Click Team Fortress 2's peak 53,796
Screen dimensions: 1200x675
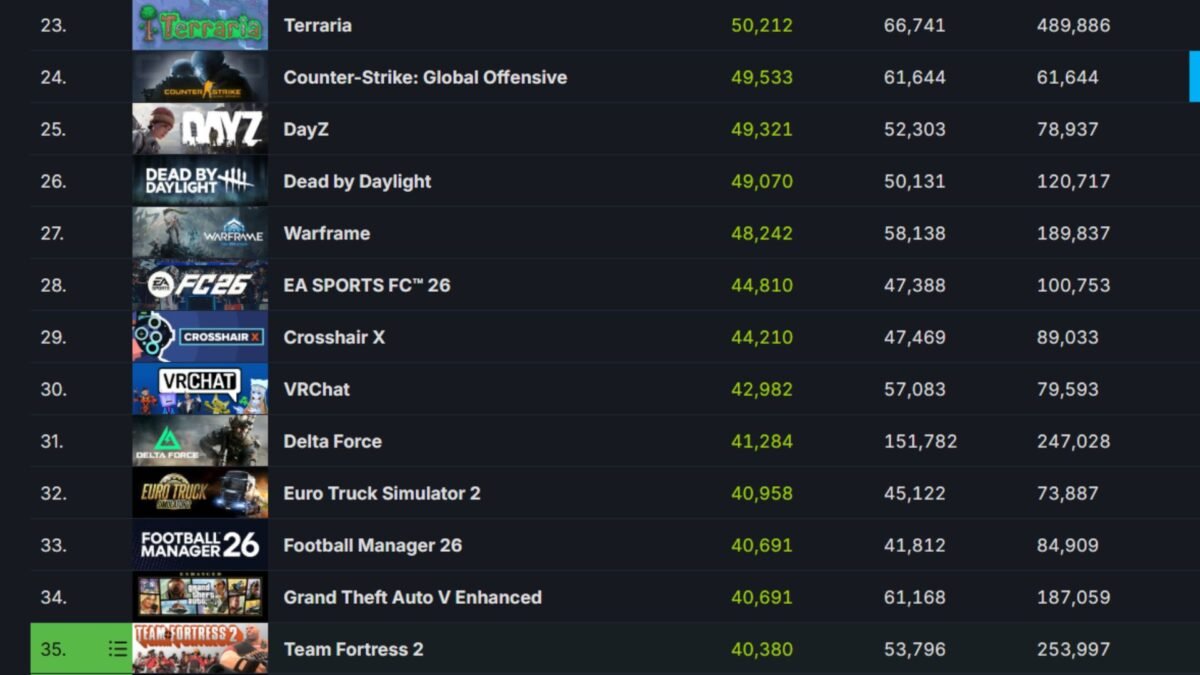coord(915,649)
